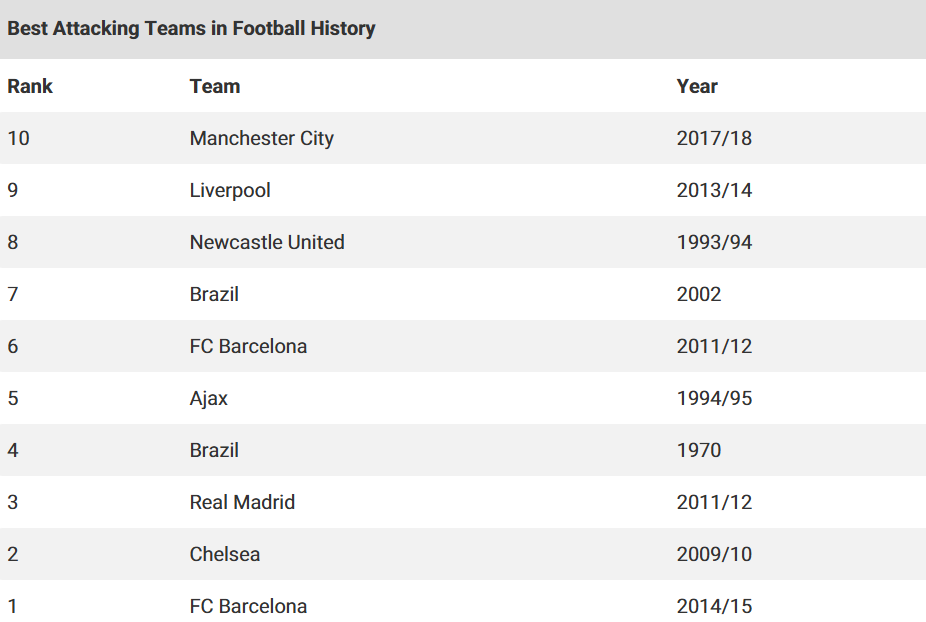Click the Best Attacking Teams table title

[191, 28]
